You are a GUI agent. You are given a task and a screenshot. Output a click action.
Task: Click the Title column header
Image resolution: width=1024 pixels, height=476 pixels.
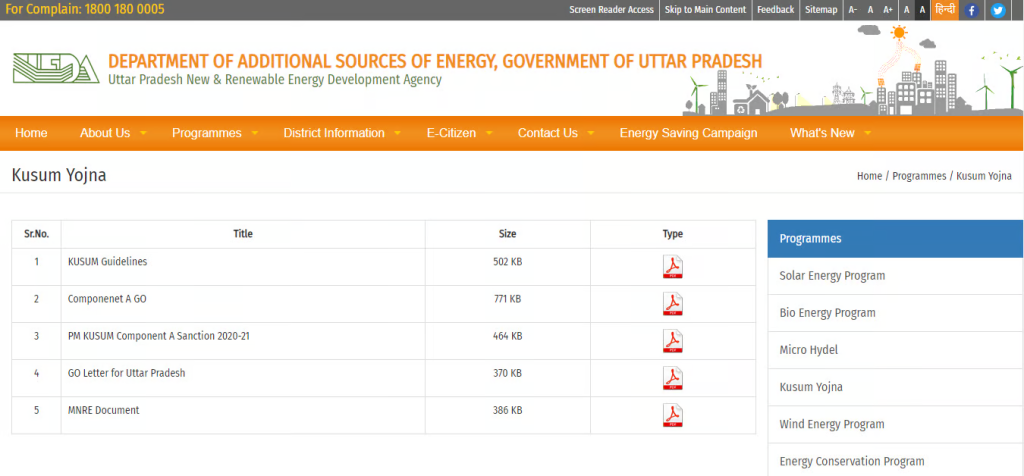[x=243, y=234]
